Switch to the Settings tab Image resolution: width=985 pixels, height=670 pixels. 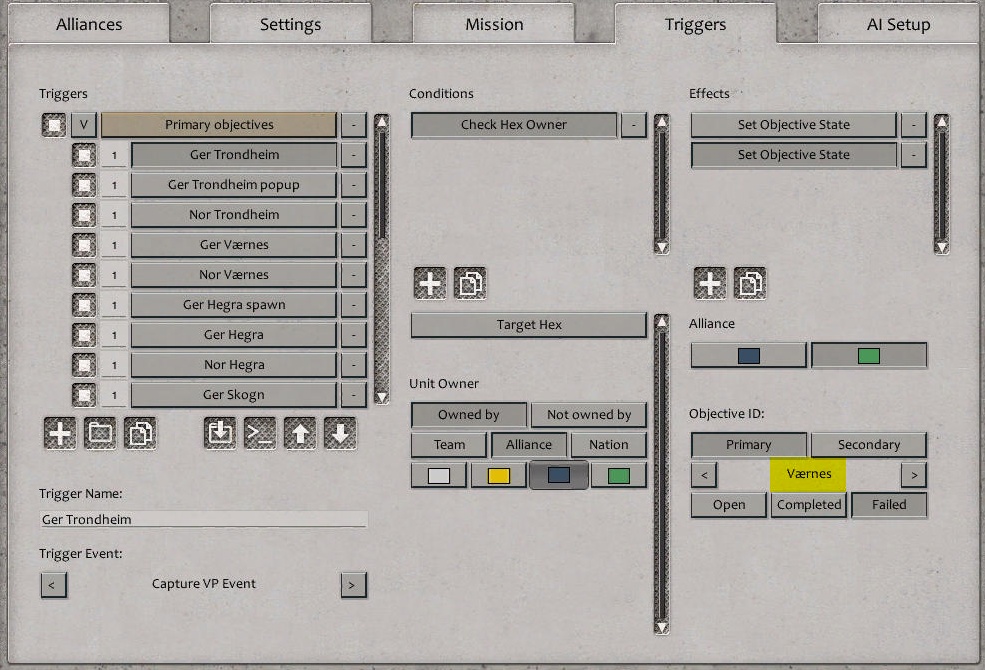pyautogui.click(x=290, y=24)
